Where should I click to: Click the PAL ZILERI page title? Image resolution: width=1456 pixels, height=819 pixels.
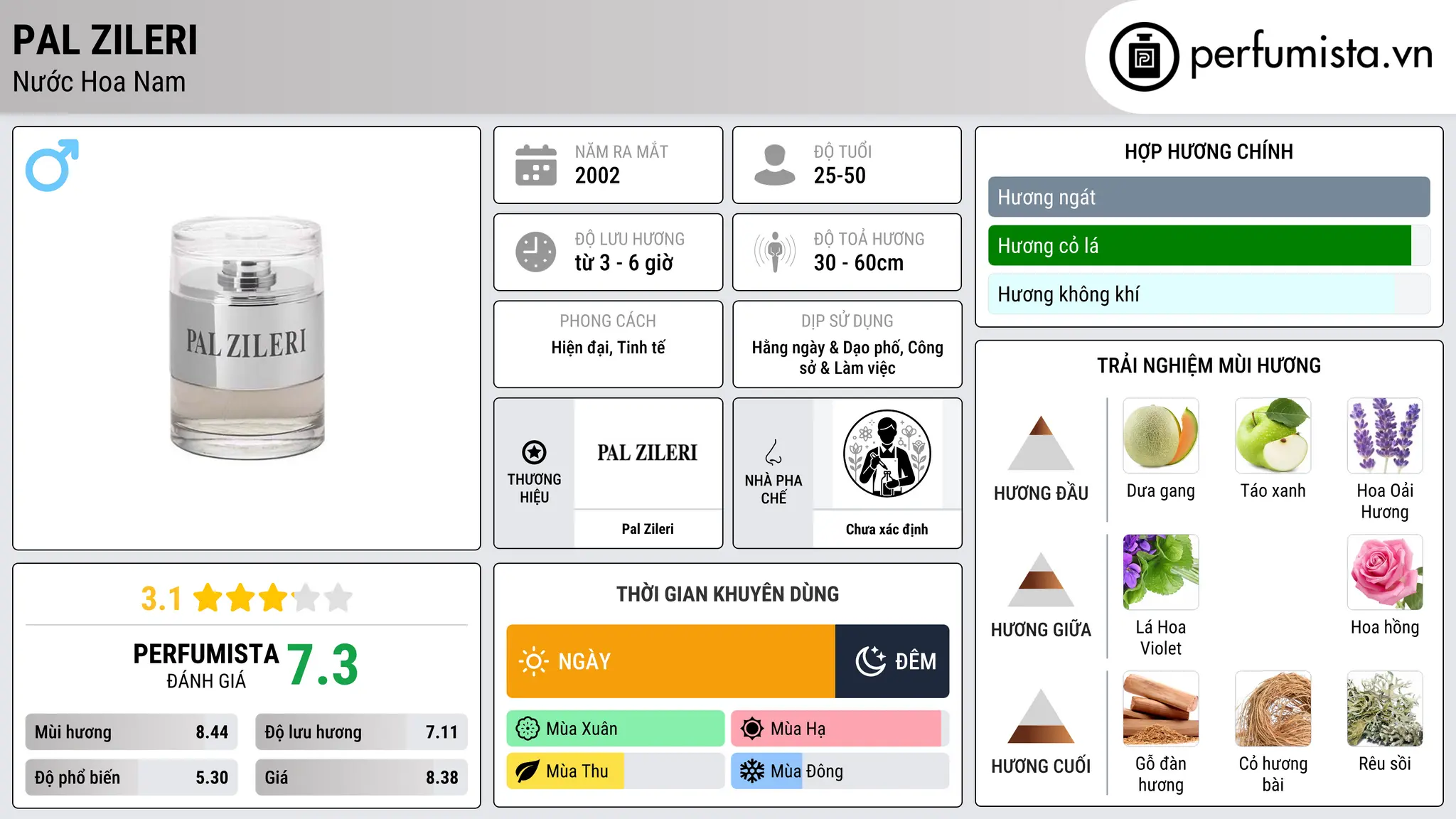(105, 41)
